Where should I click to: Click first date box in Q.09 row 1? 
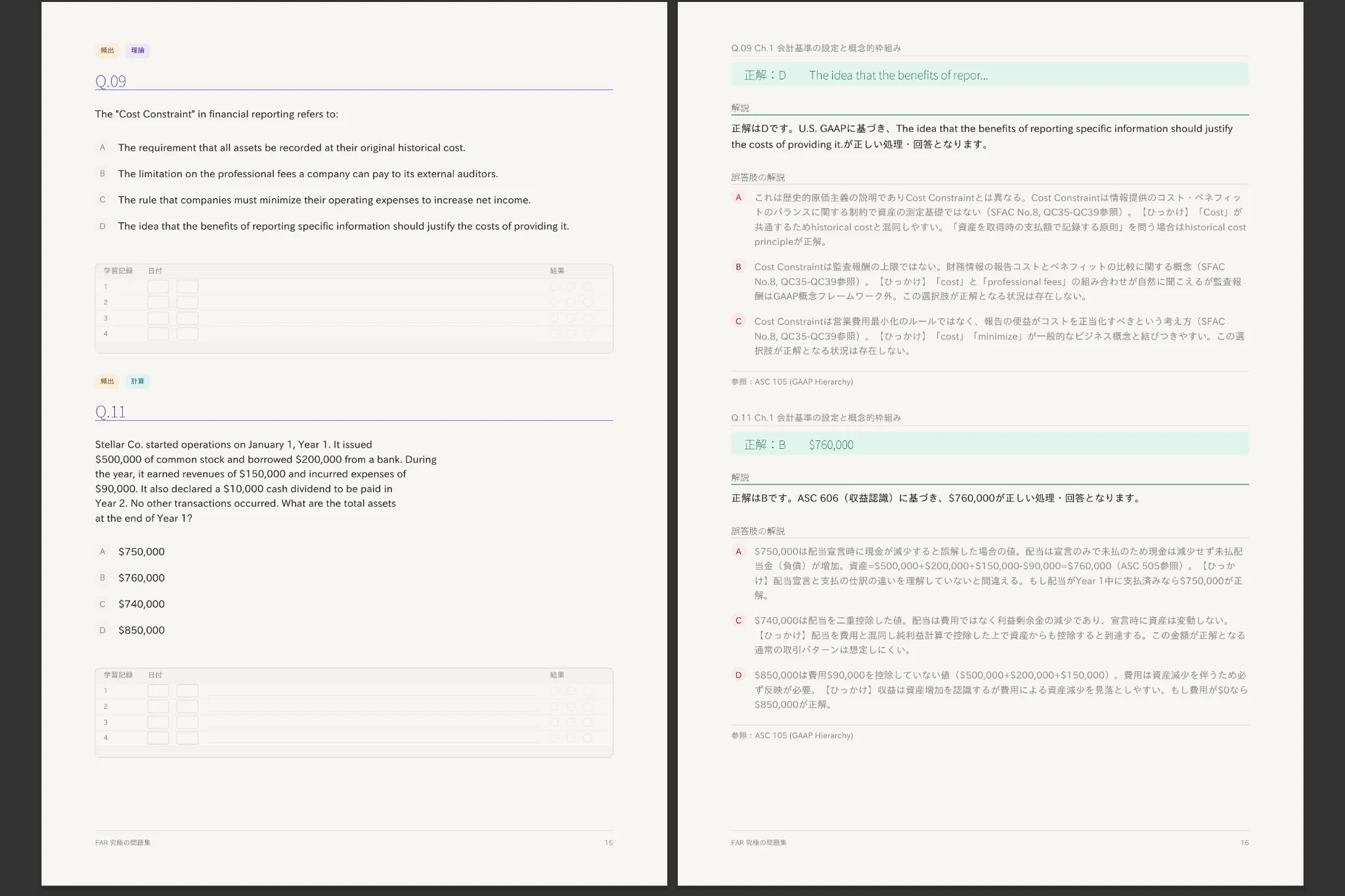pyautogui.click(x=158, y=287)
